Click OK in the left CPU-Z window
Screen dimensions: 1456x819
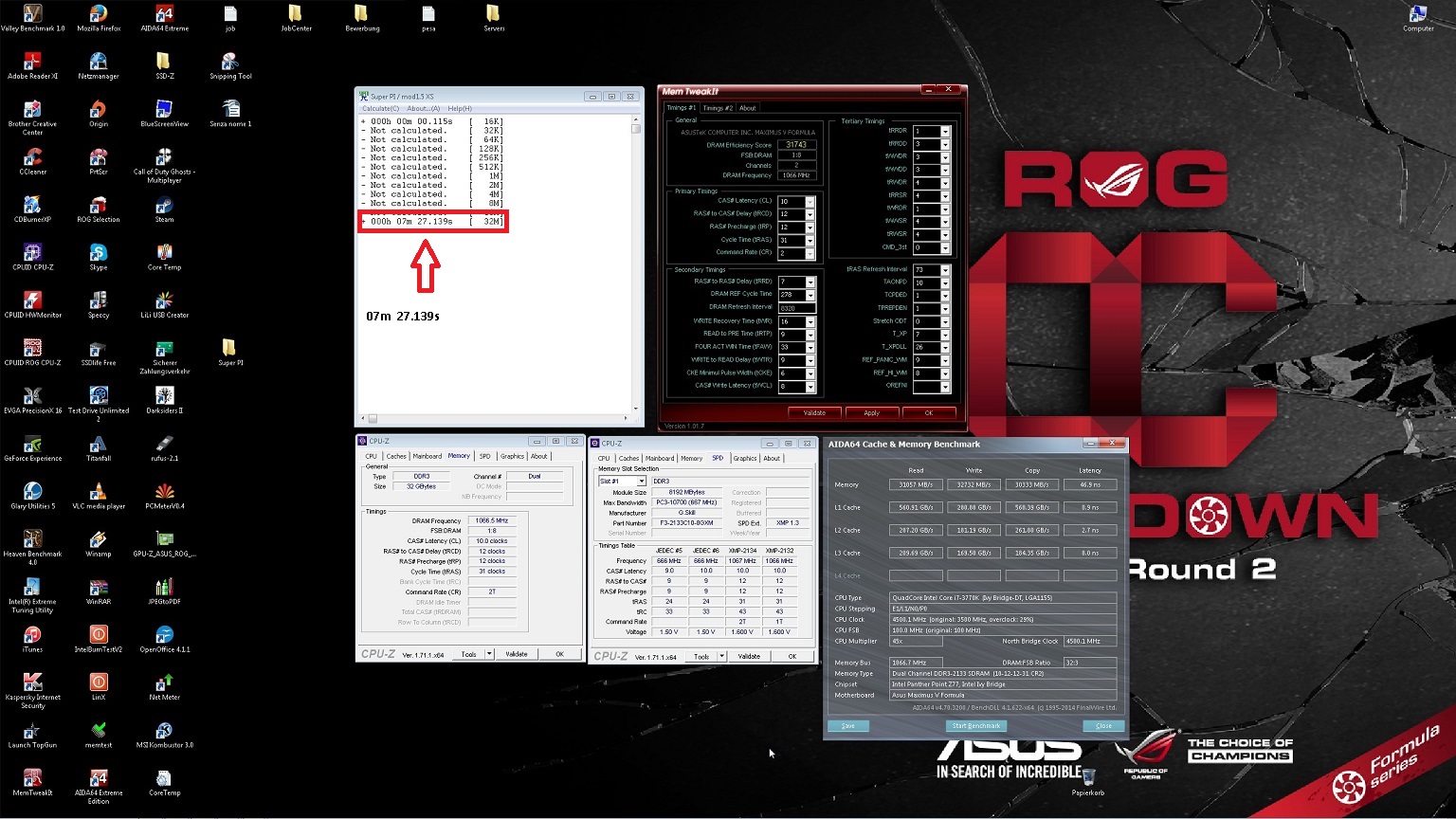(x=559, y=654)
